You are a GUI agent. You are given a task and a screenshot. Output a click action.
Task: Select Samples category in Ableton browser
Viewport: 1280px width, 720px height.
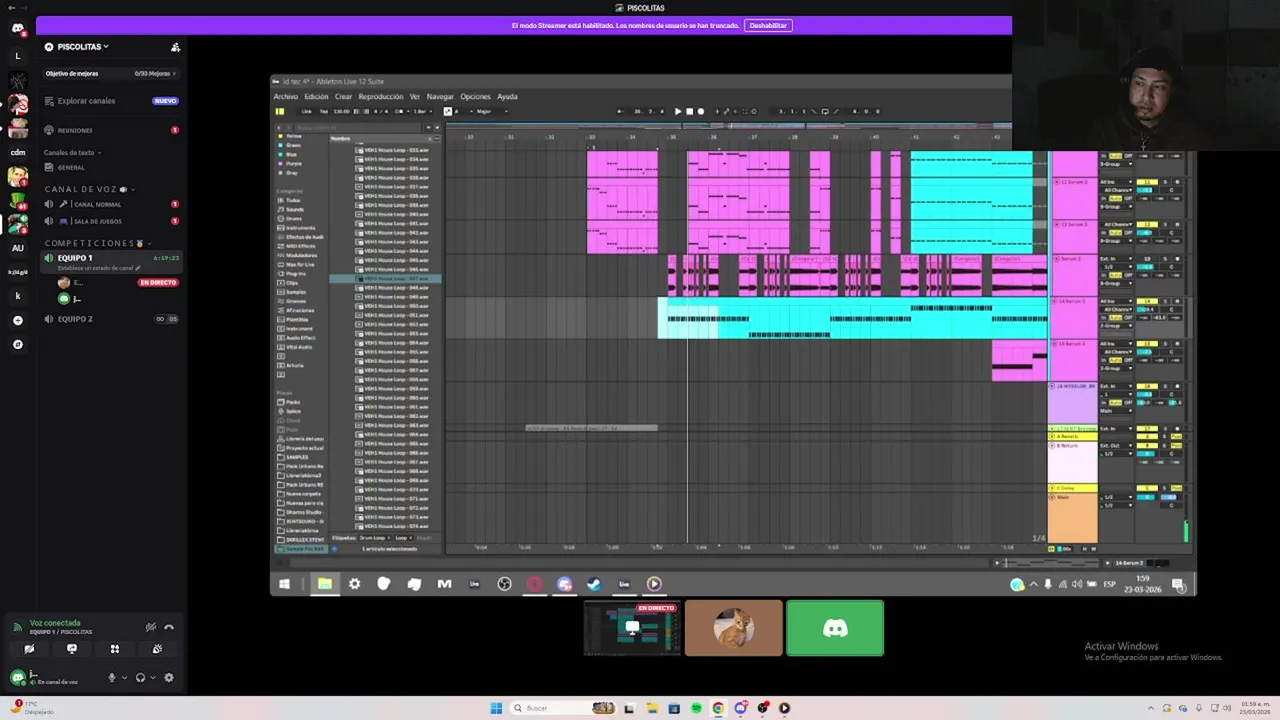296,292
